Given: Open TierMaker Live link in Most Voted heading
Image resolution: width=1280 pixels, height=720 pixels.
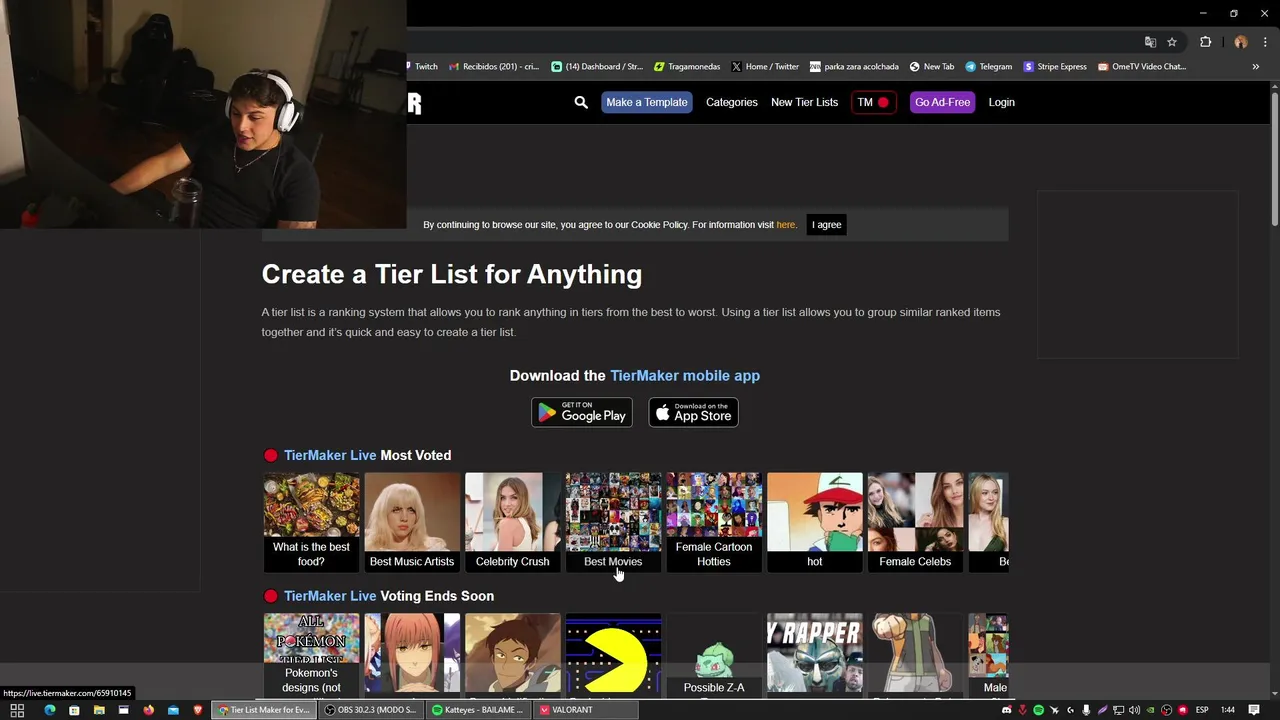Looking at the screenshot, I should [330, 455].
